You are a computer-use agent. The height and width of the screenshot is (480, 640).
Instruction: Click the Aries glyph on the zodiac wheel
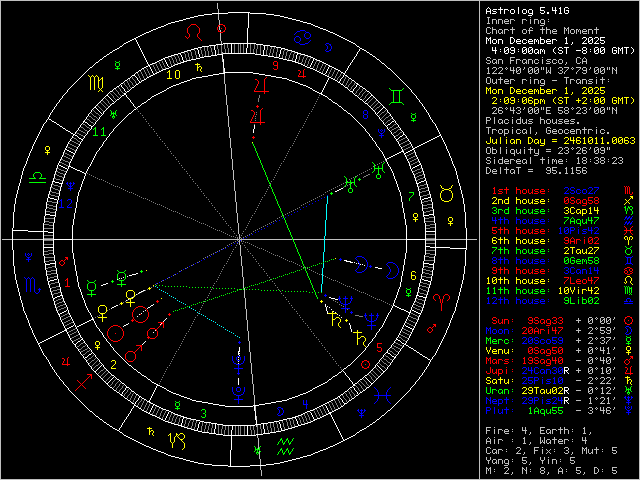(x=441, y=303)
